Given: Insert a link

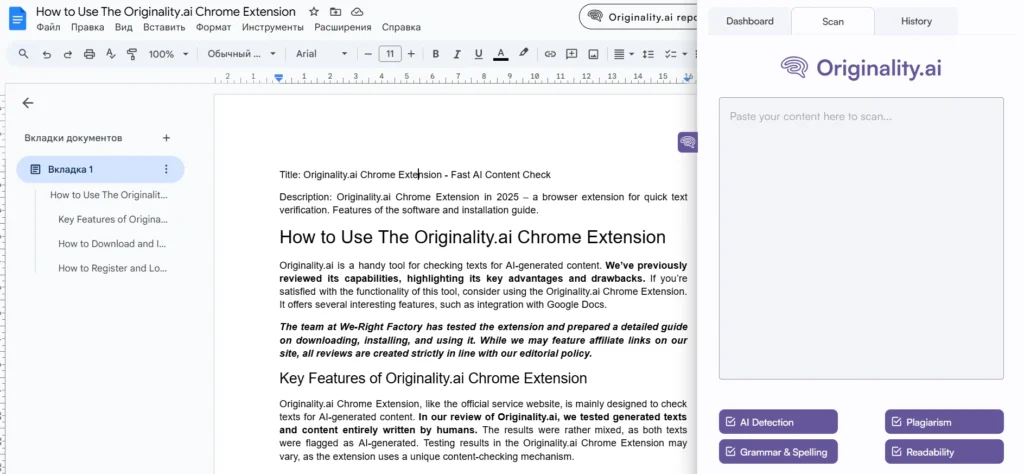Looking at the screenshot, I should [x=550, y=54].
